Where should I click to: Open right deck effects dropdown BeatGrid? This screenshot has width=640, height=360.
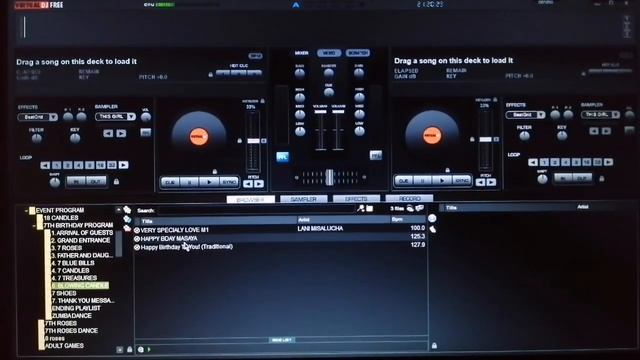525,115
